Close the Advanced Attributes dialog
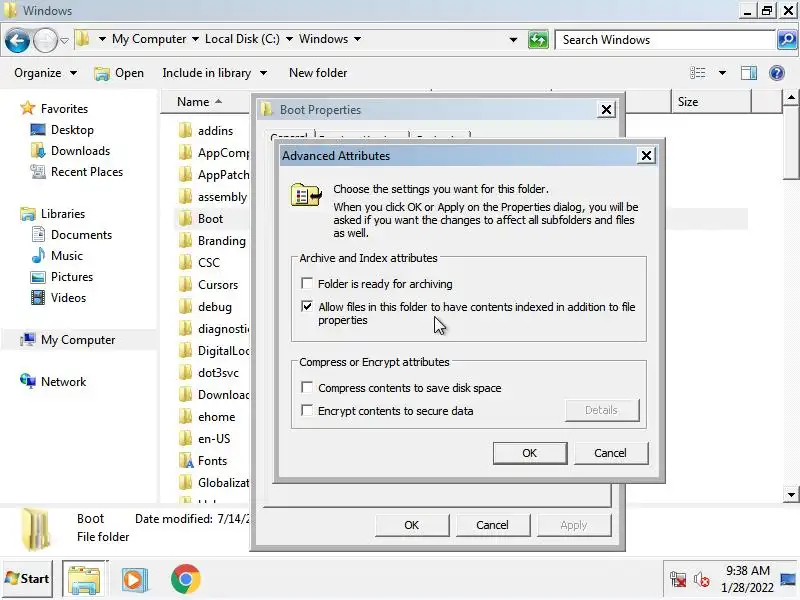Viewport: 800px width, 600px height. (x=646, y=156)
